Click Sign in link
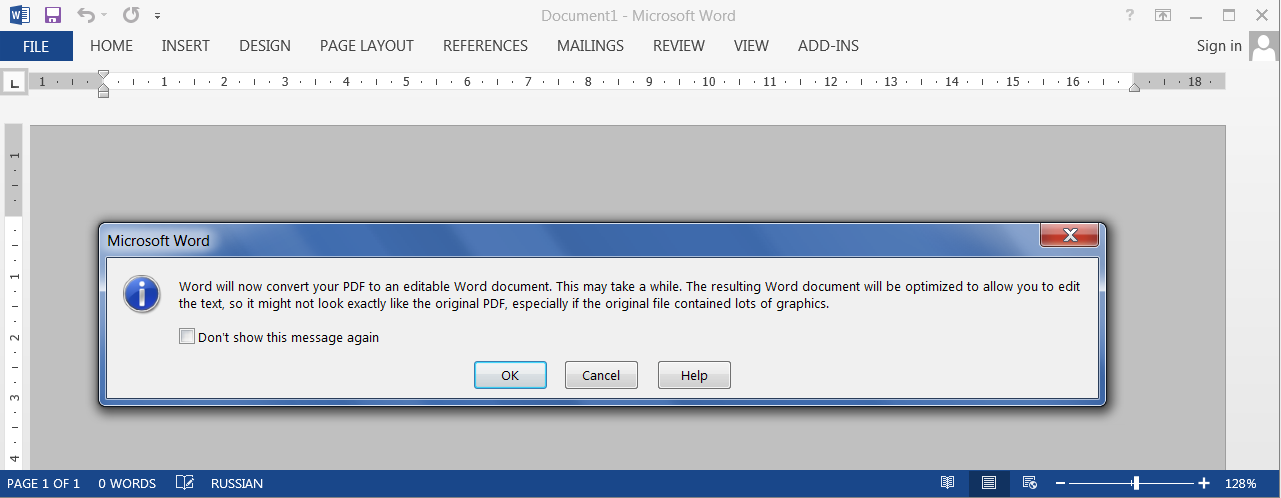This screenshot has width=1281, height=498. pos(1219,46)
